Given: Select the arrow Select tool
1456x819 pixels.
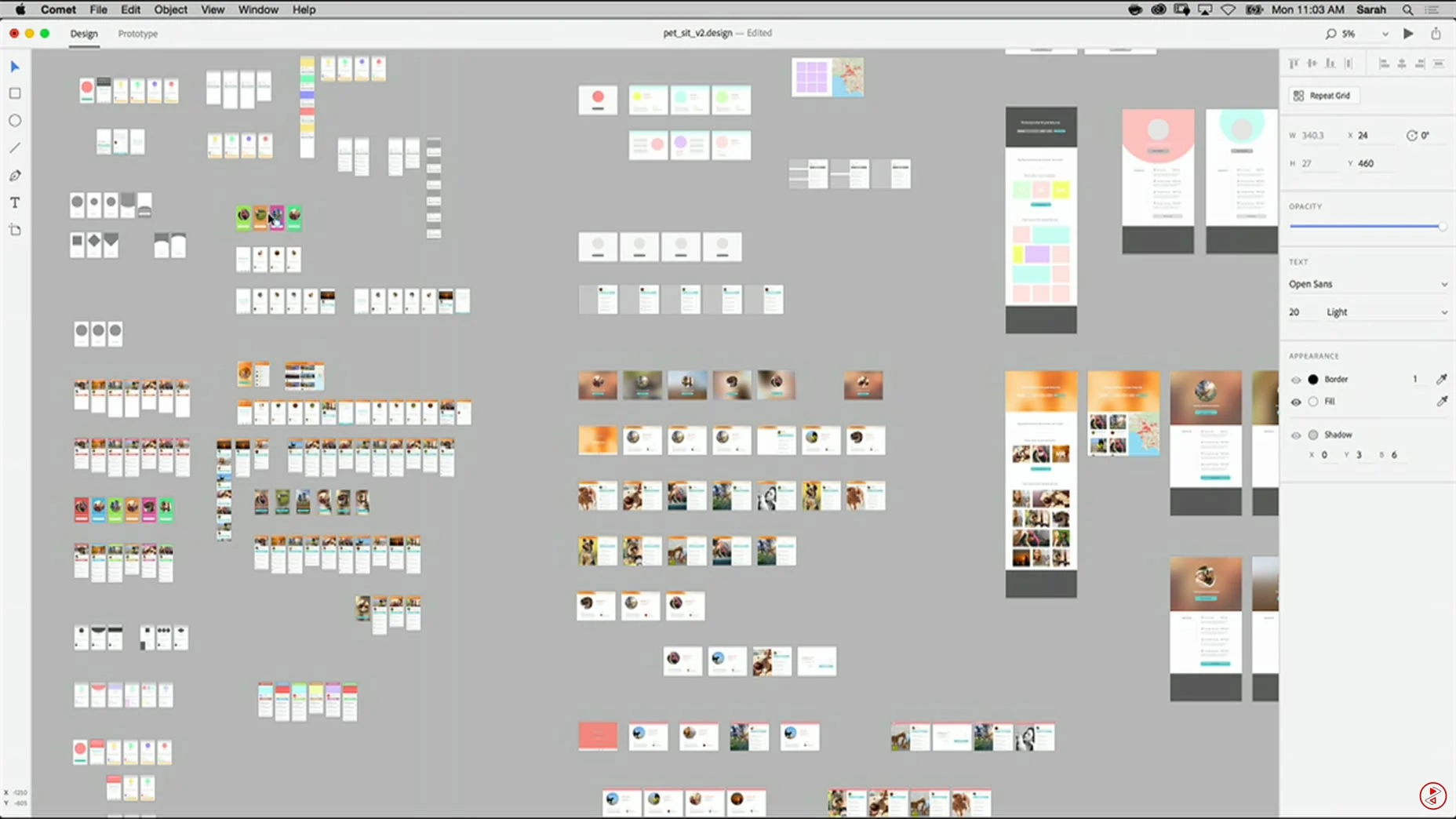Looking at the screenshot, I should click(x=15, y=67).
